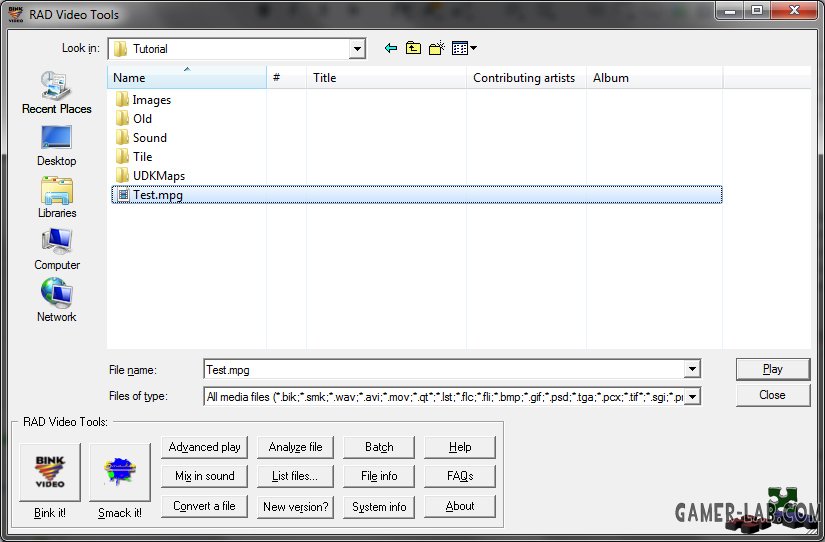Go back using the green arrow icon
Viewport: 825px width, 542px height.
pos(390,48)
